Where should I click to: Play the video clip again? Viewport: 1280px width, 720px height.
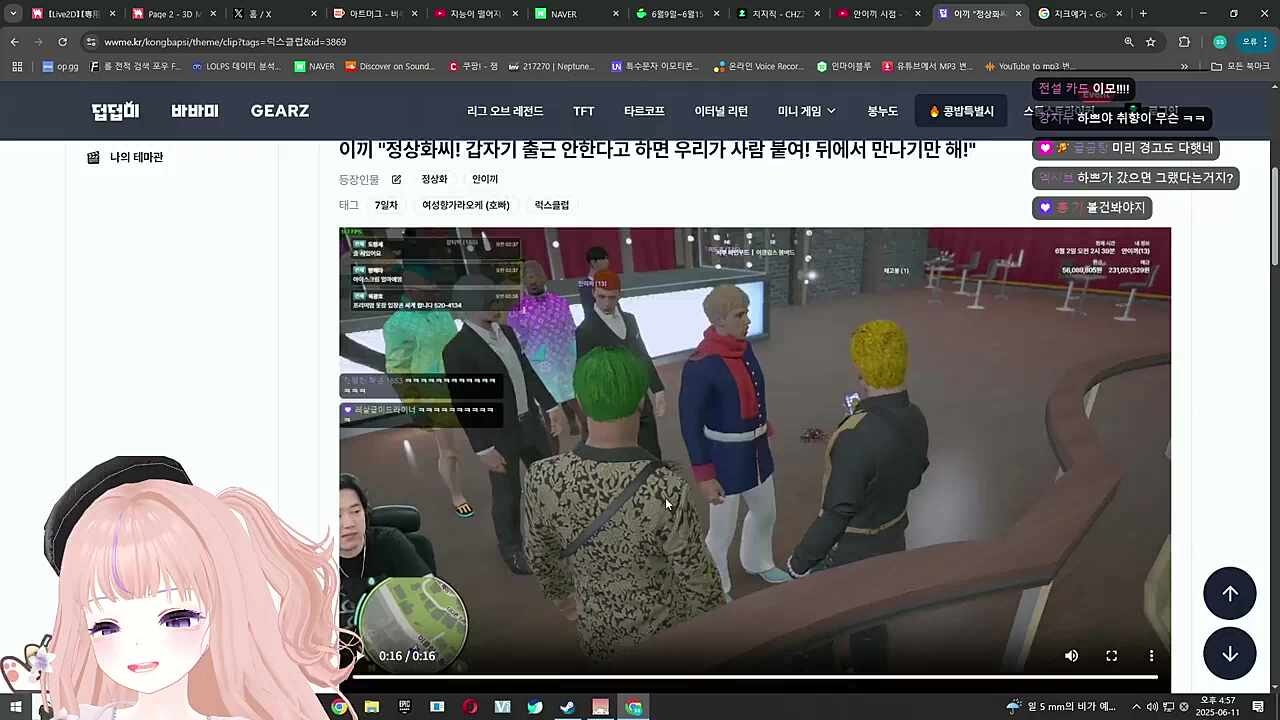pos(358,656)
